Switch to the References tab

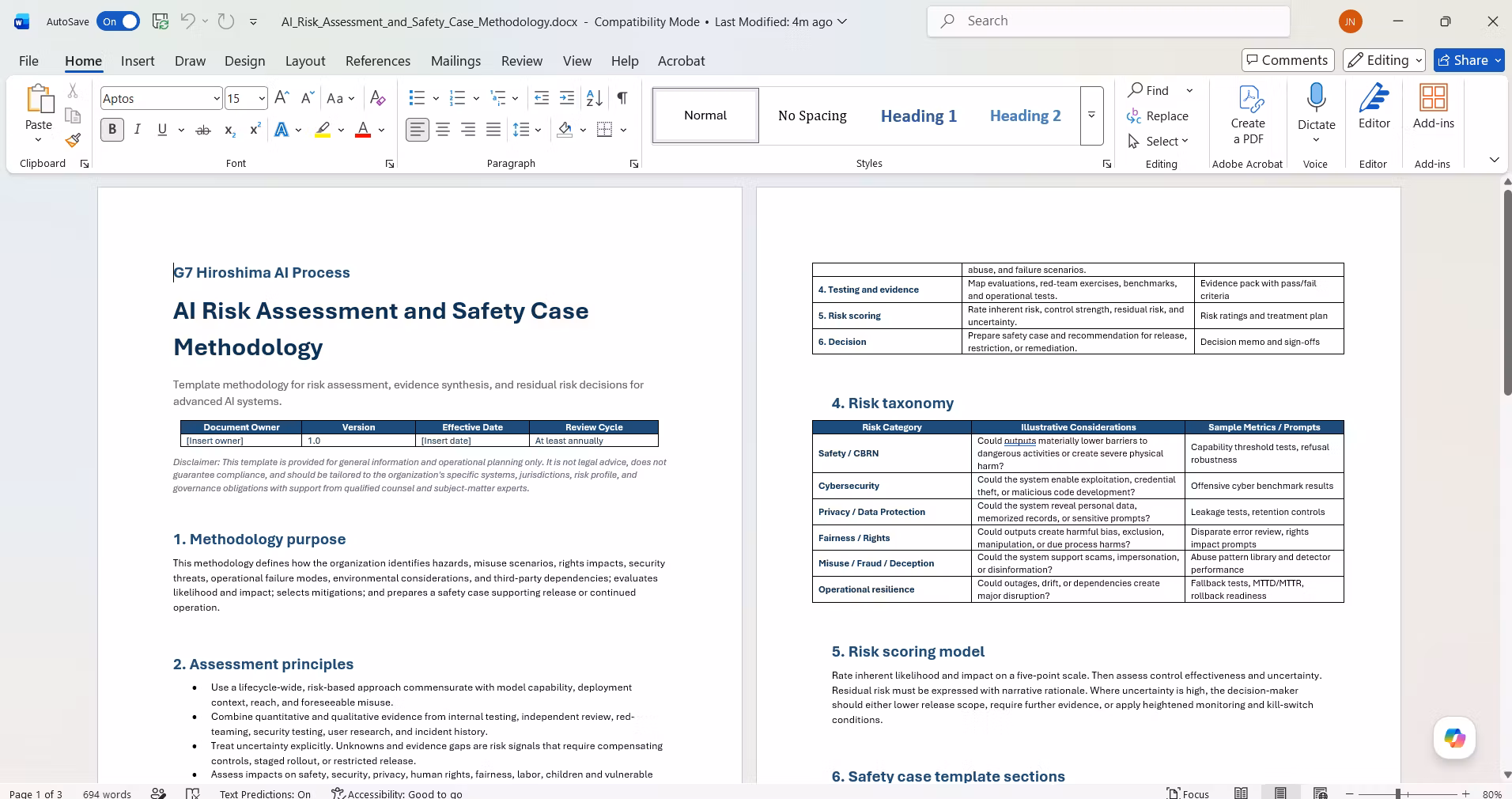(378, 61)
